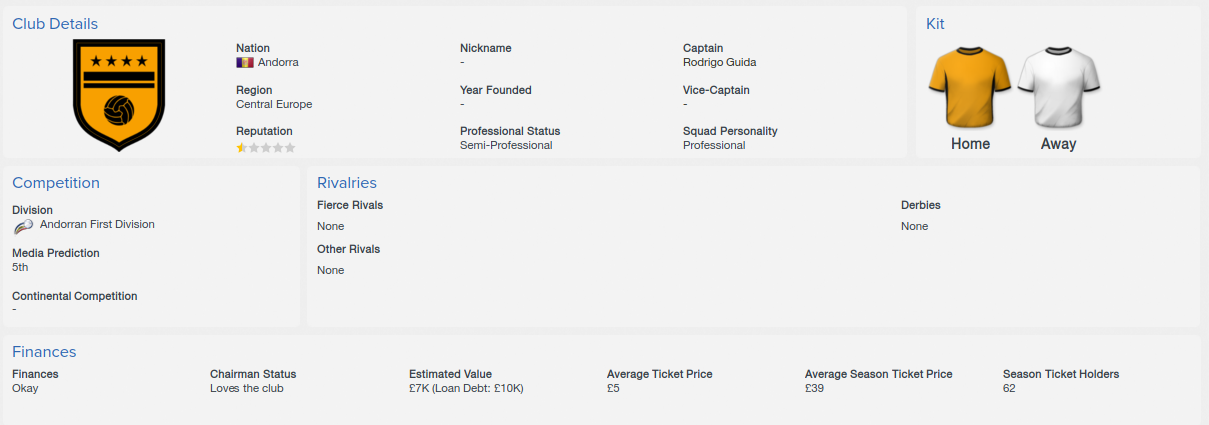1209x425 pixels.
Task: Click the Andorran First Division logo
Action: click(x=23, y=226)
